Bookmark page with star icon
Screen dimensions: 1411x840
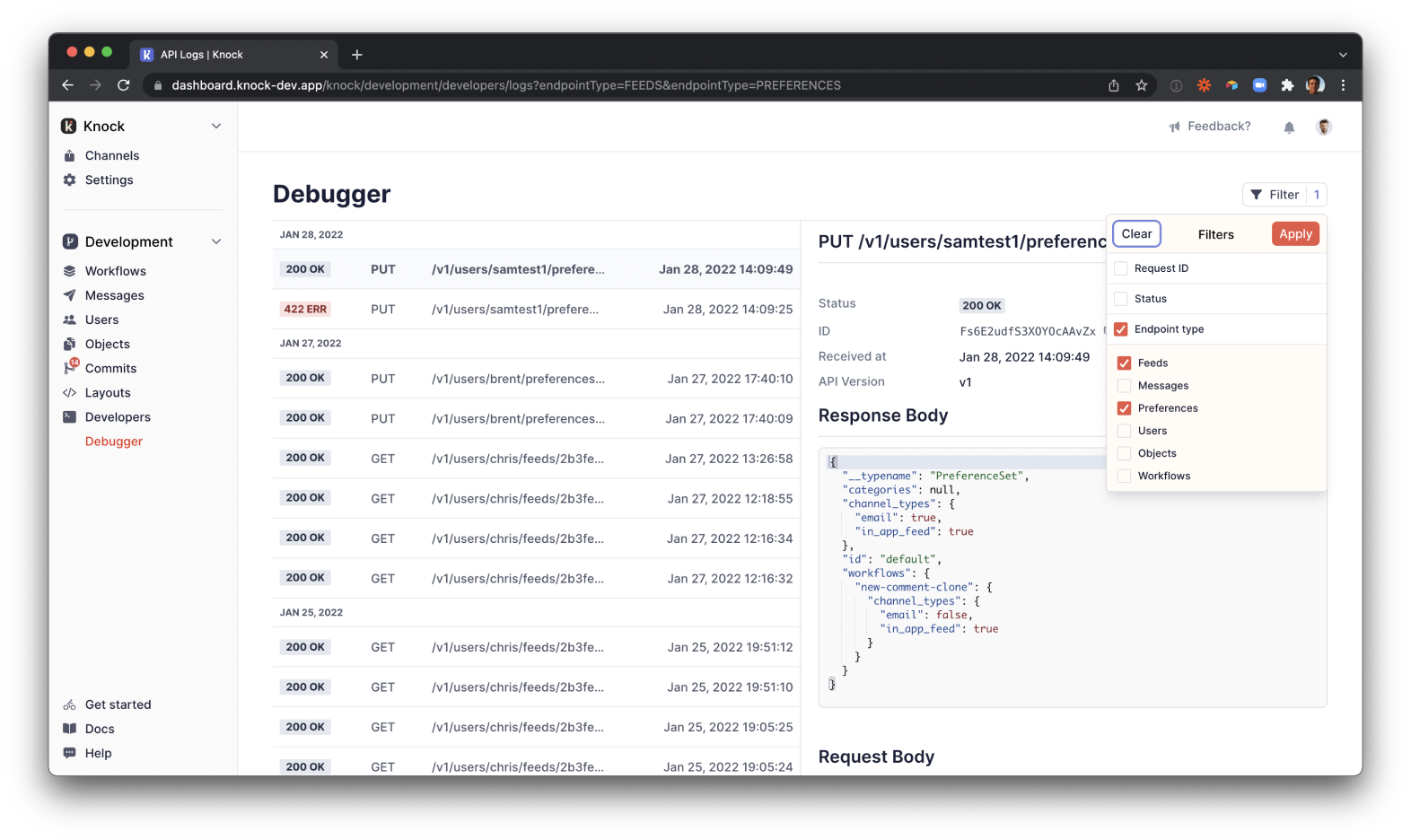[x=1142, y=85]
